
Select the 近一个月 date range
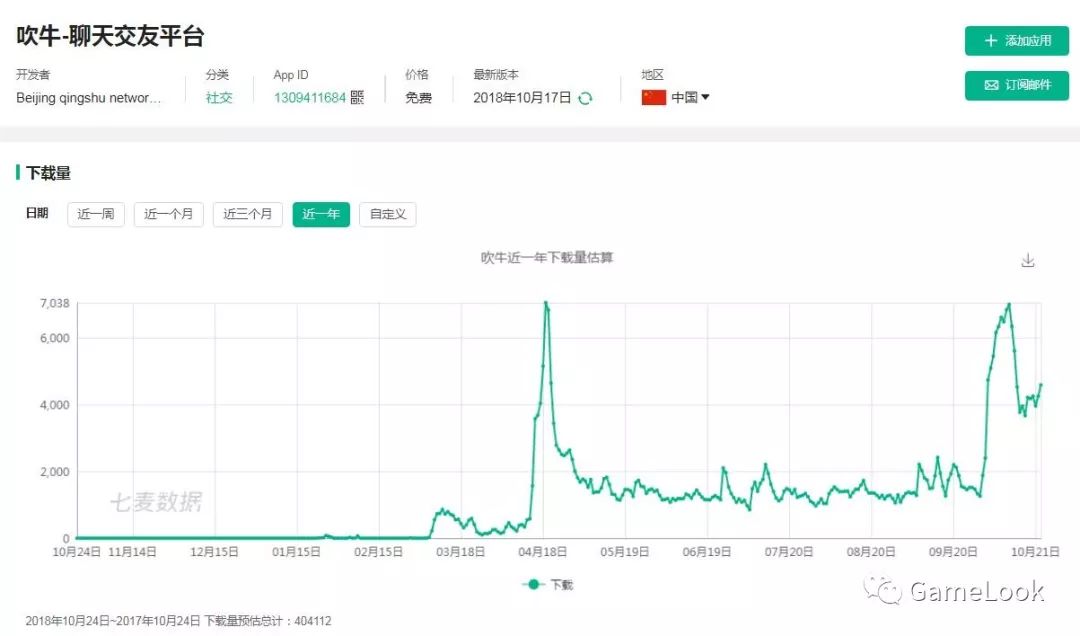[169, 214]
